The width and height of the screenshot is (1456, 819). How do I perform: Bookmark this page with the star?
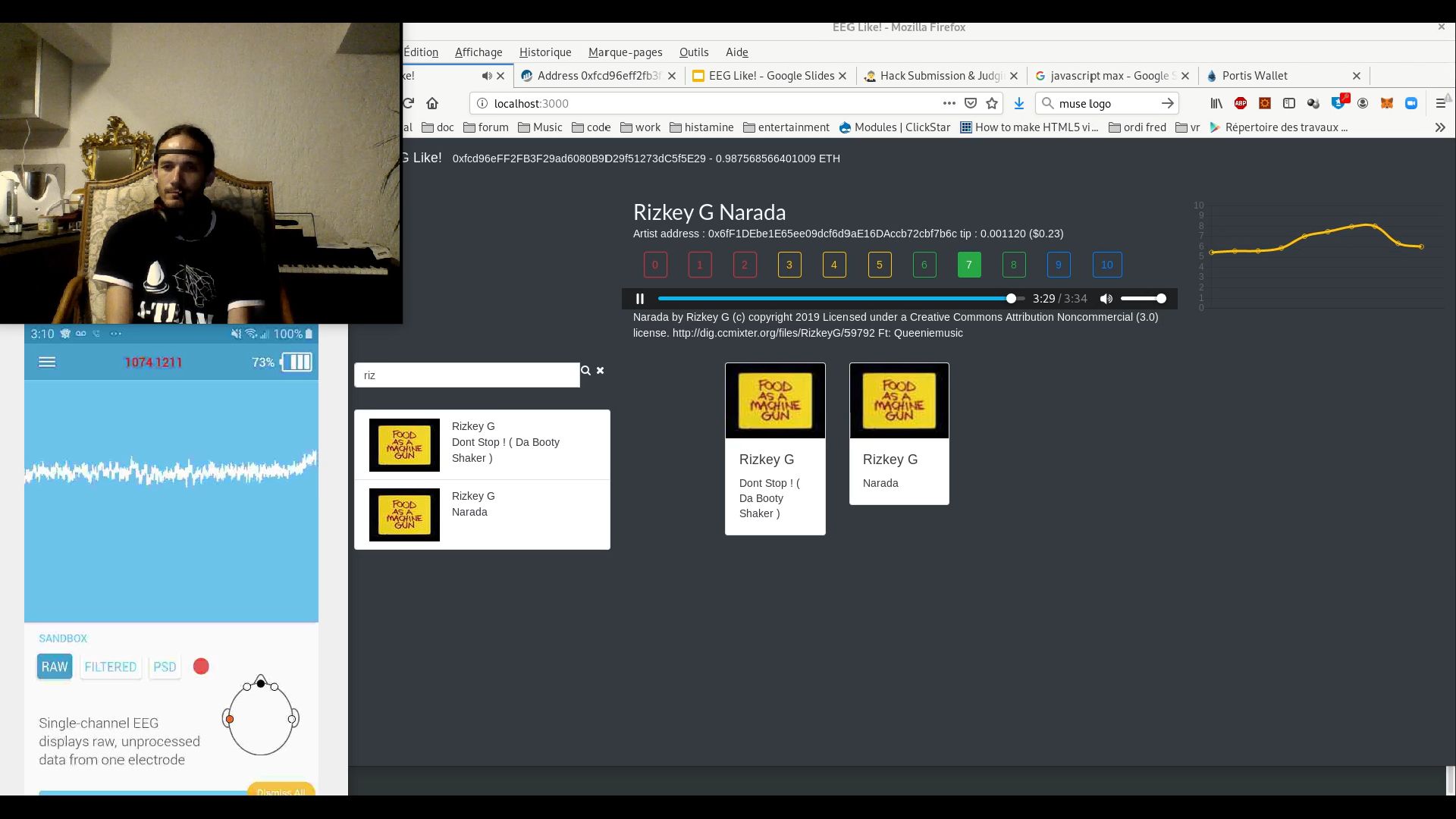(x=992, y=103)
